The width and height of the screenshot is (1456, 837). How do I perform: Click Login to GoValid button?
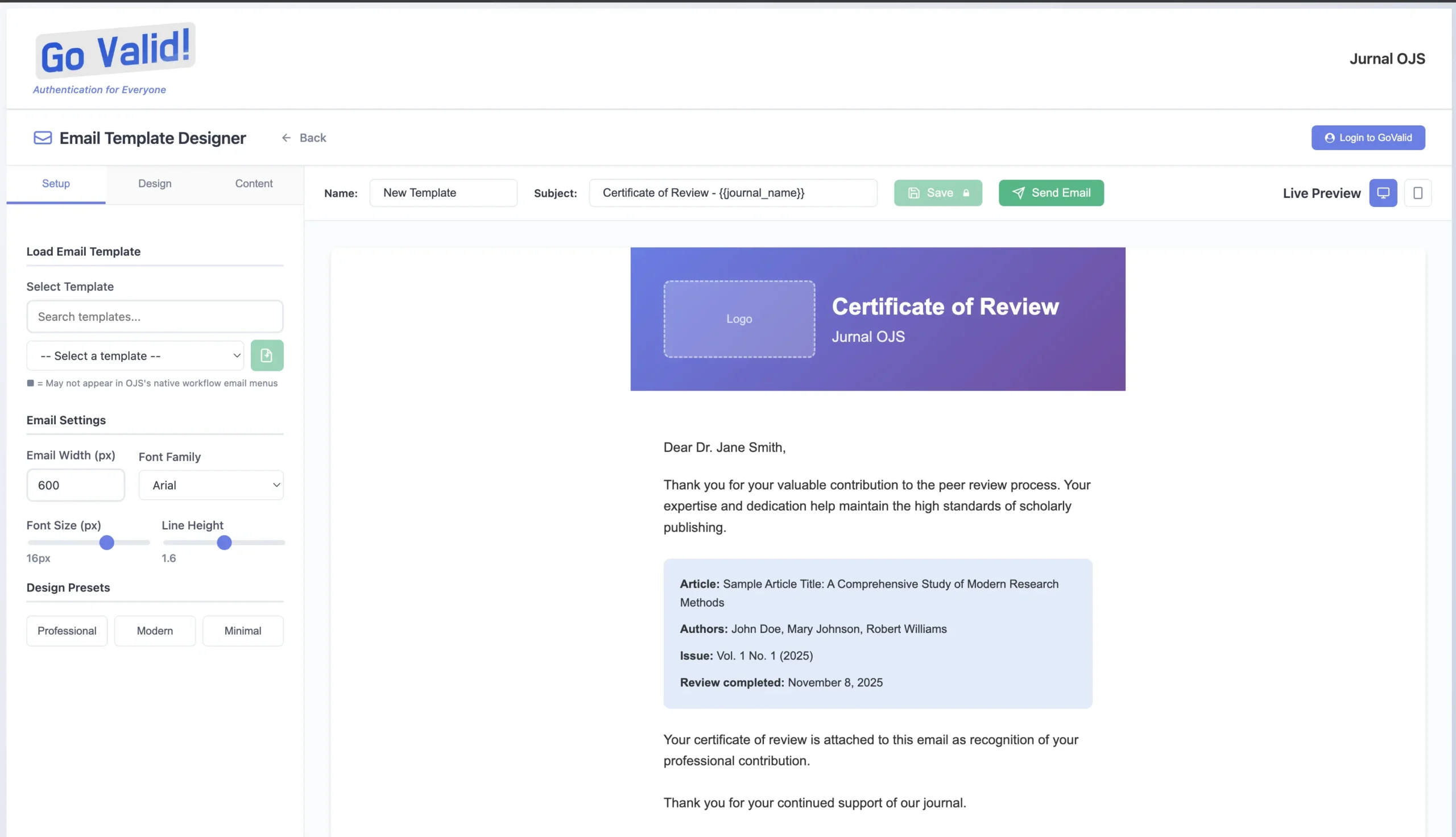(1367, 138)
